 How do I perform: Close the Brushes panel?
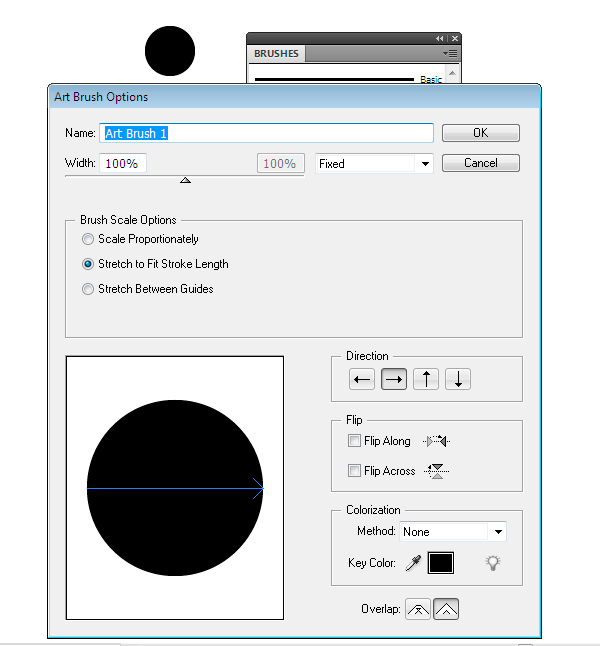(455, 38)
